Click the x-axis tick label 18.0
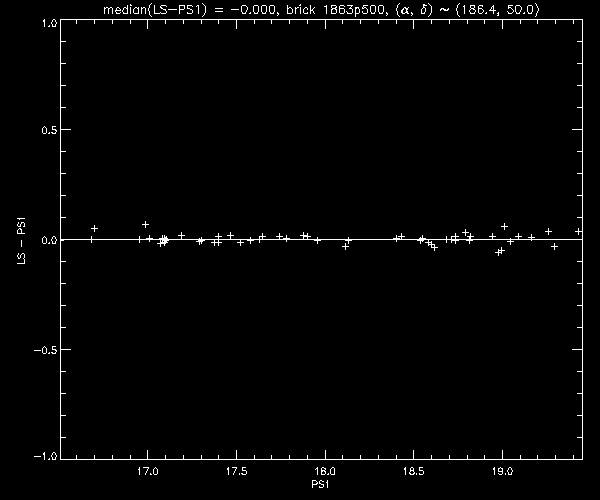The width and height of the screenshot is (600, 500). click(325, 471)
